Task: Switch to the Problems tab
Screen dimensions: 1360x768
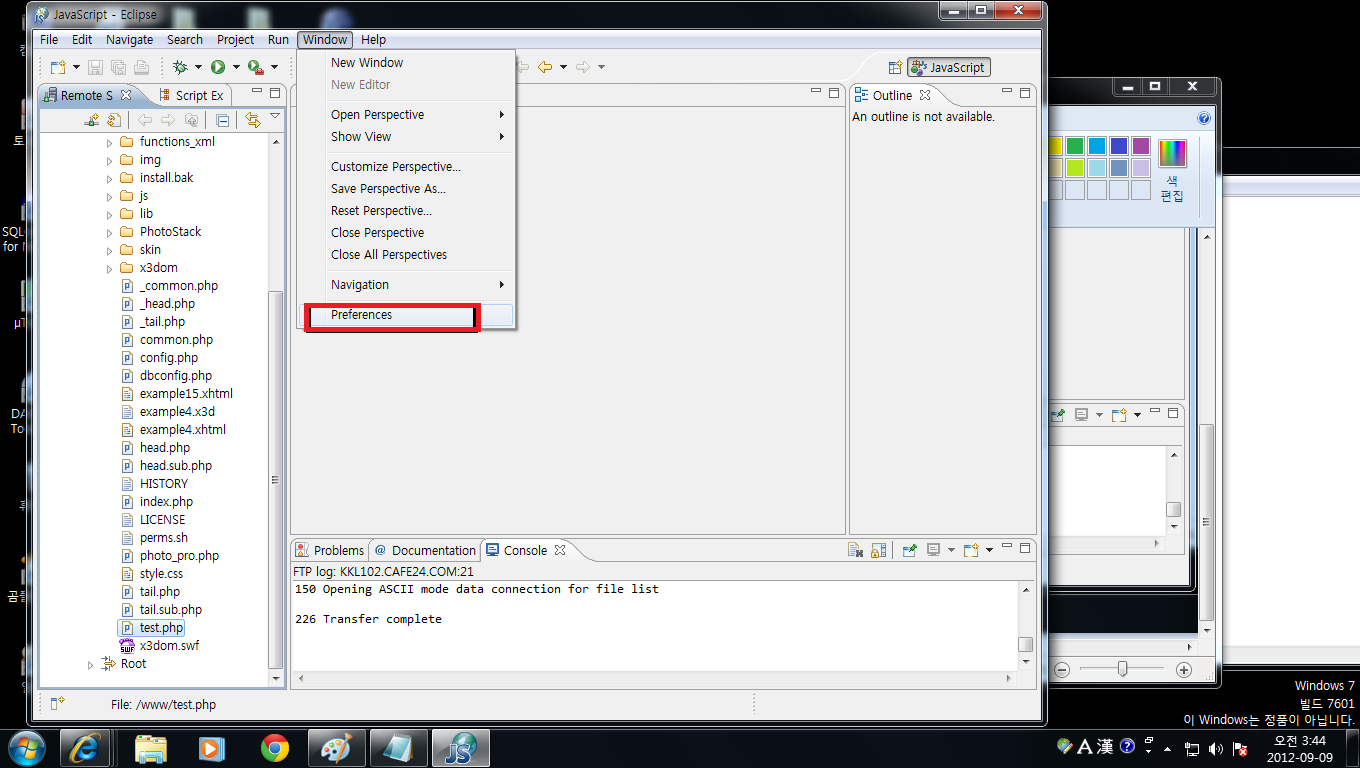Action: pyautogui.click(x=329, y=550)
